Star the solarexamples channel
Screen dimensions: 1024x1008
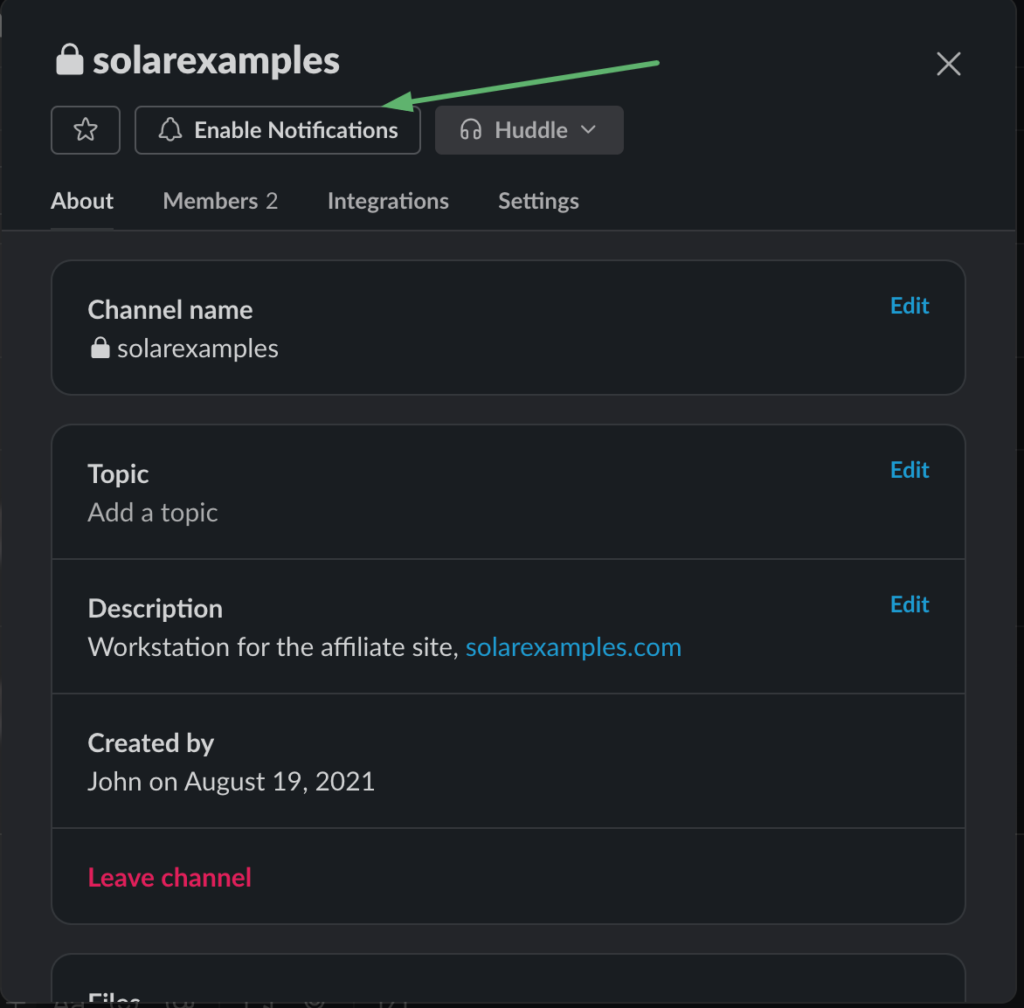point(86,130)
